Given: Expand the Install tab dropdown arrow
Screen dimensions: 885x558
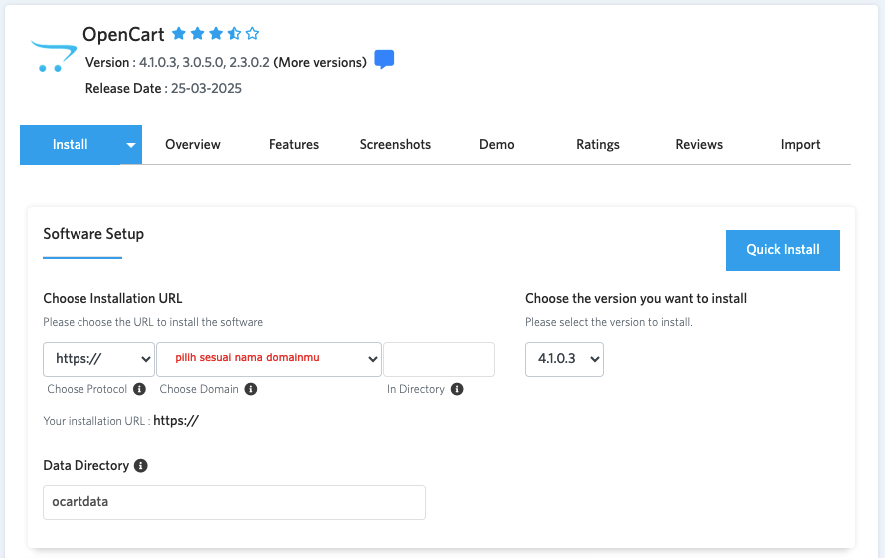Looking at the screenshot, I should coord(130,145).
